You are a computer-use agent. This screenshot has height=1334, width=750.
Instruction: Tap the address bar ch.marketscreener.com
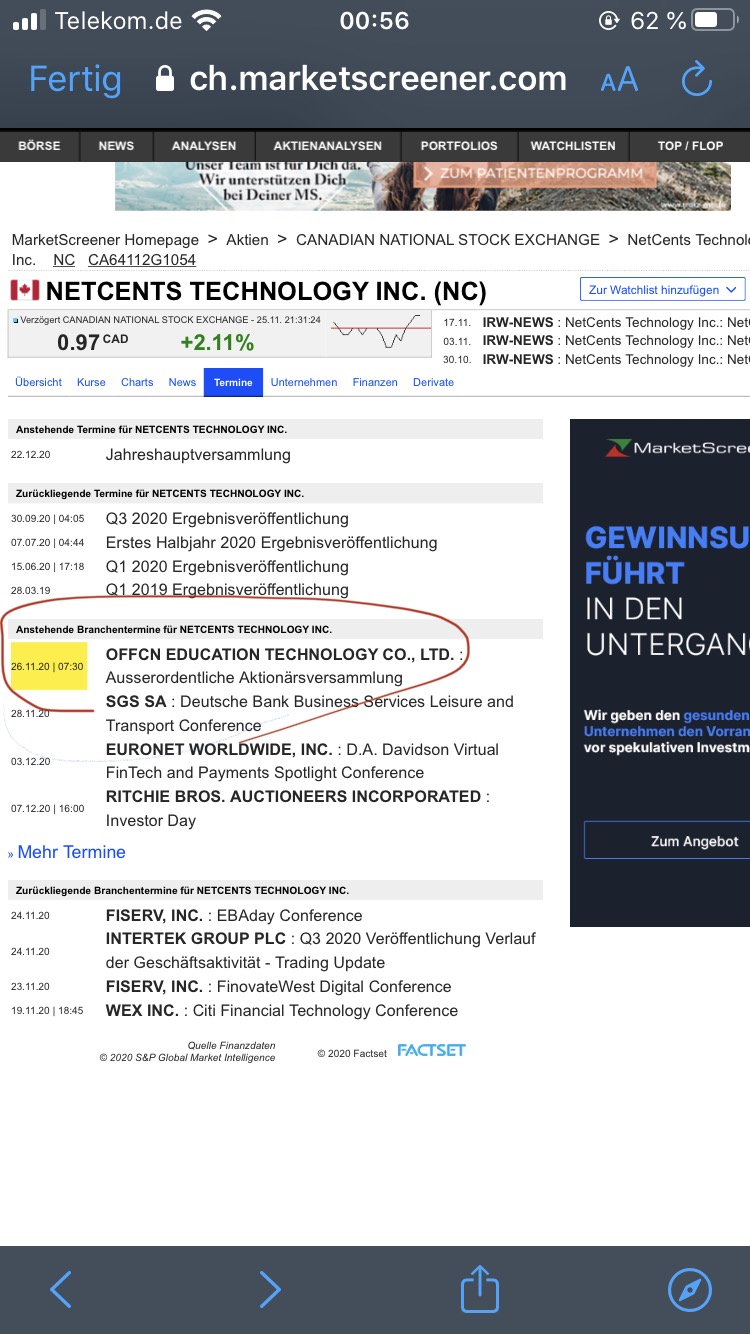coord(361,79)
